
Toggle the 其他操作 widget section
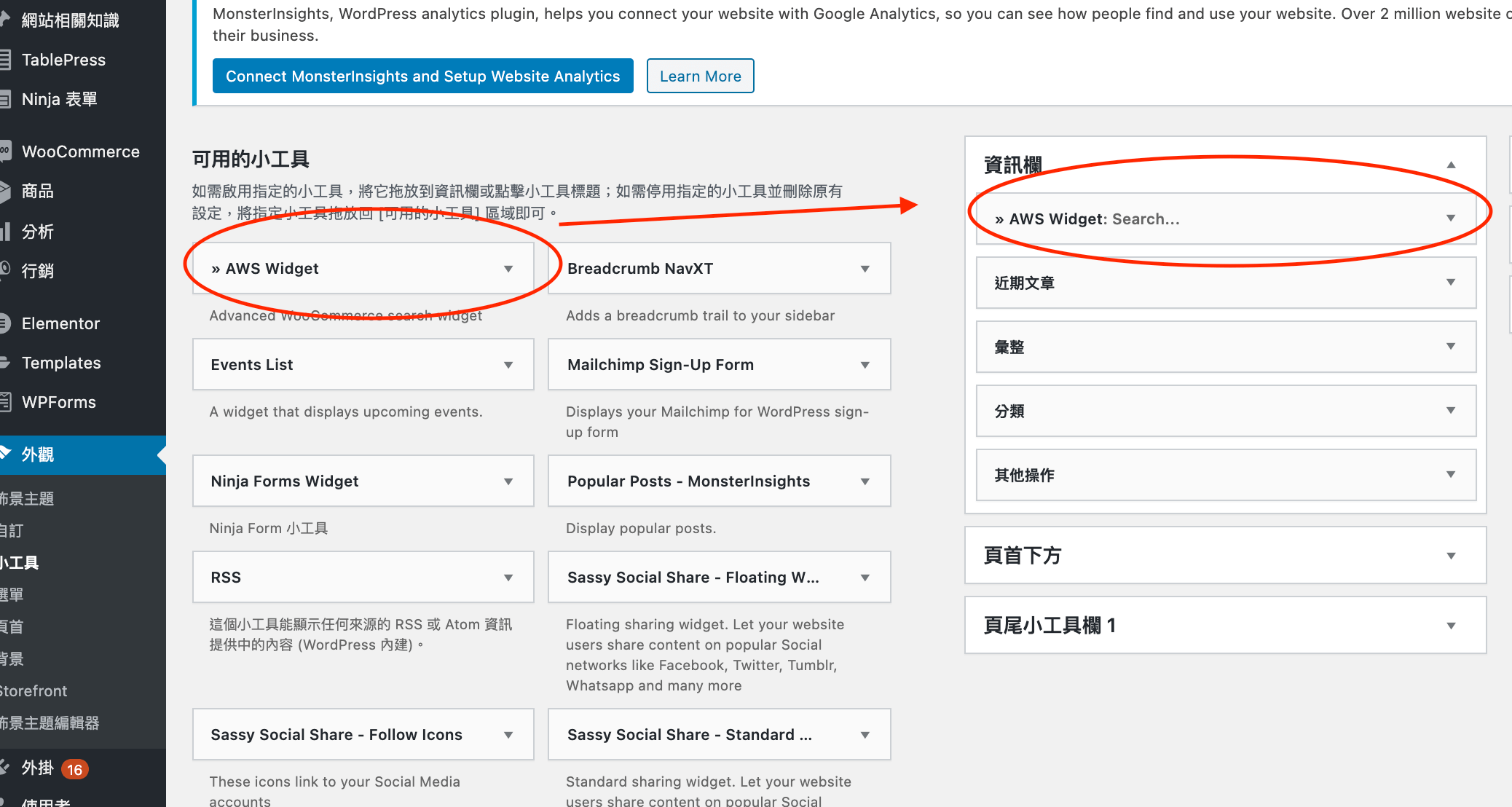(x=1452, y=475)
